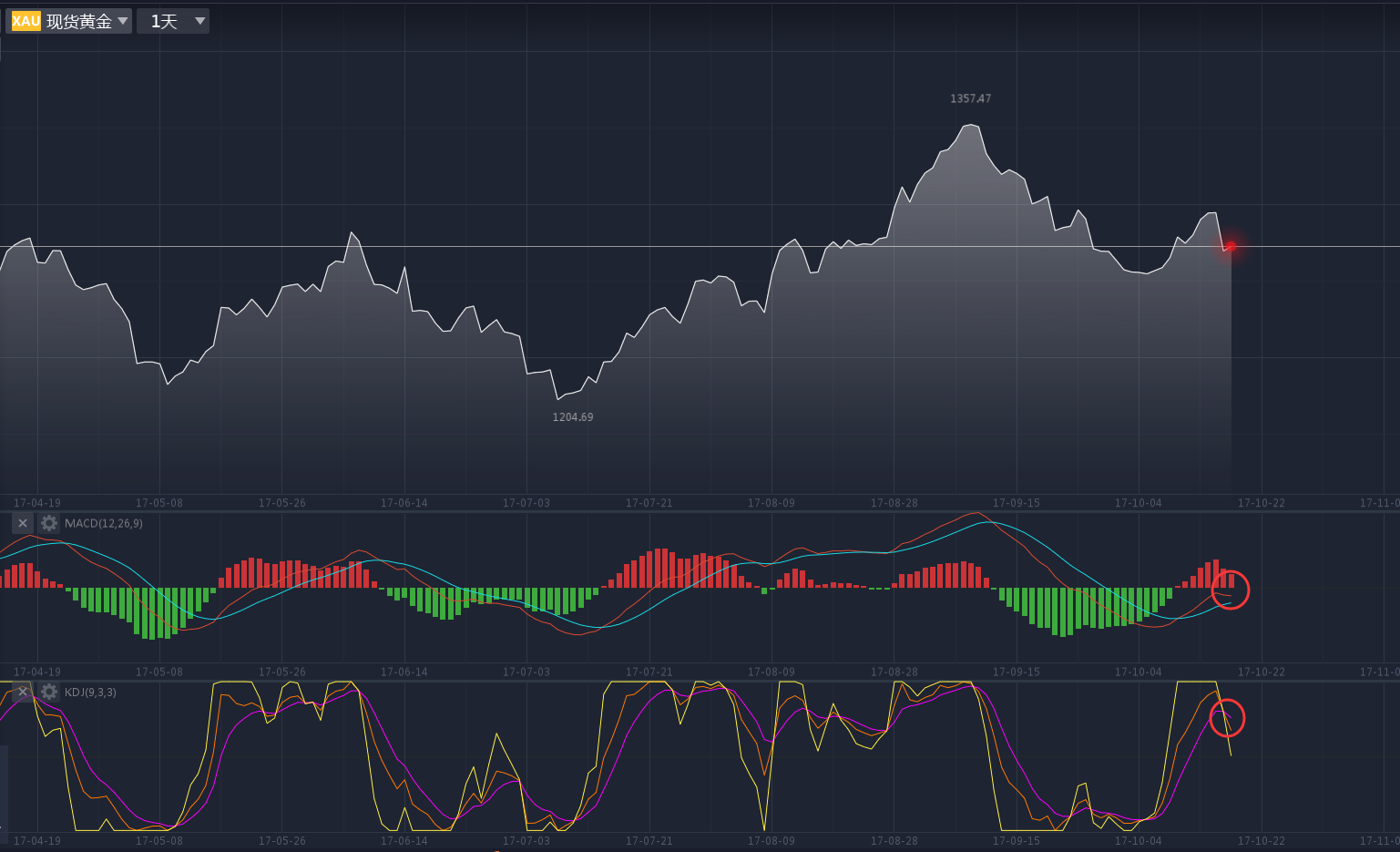Screen dimensions: 1400x852
Task: Select the 17-08-28 date on price axis
Action: (894, 503)
